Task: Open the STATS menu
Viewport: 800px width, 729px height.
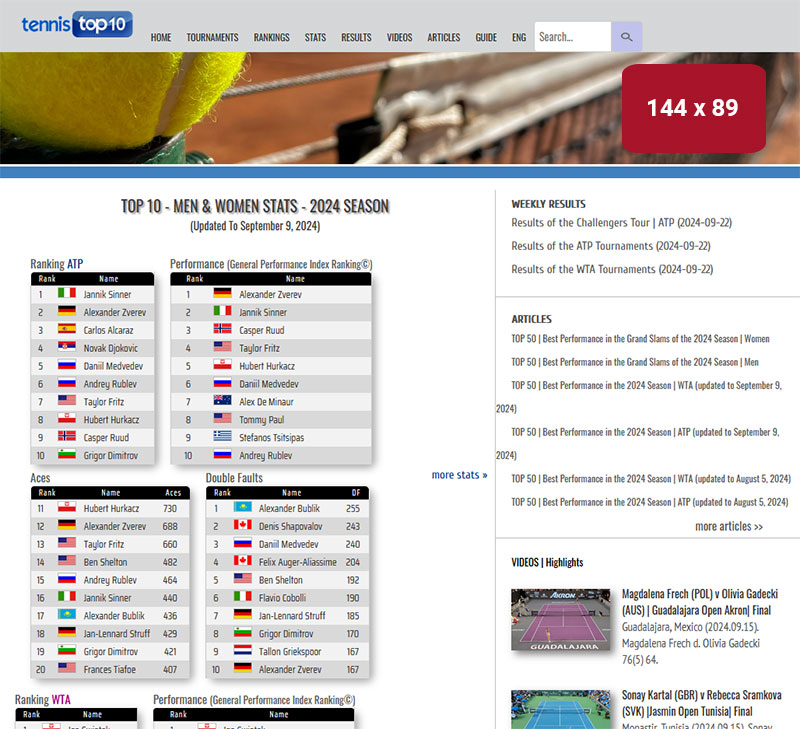Action: click(x=315, y=37)
